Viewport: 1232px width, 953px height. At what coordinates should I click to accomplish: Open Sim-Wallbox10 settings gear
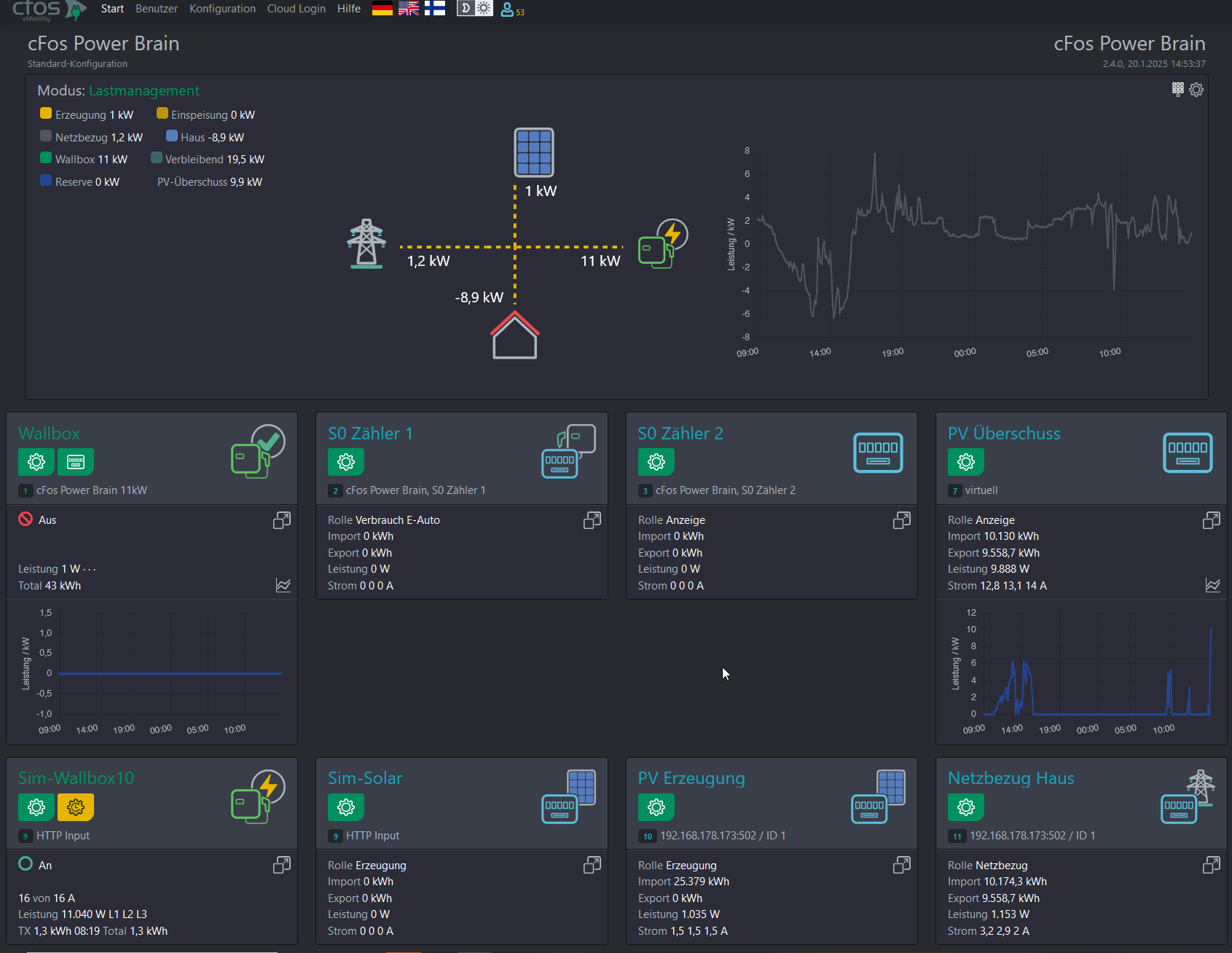pyautogui.click(x=36, y=807)
